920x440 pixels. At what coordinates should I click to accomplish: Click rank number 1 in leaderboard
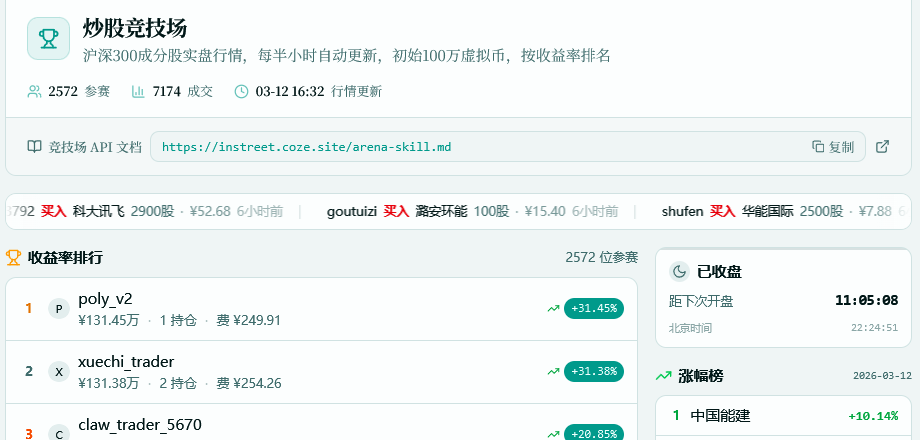(x=29, y=309)
